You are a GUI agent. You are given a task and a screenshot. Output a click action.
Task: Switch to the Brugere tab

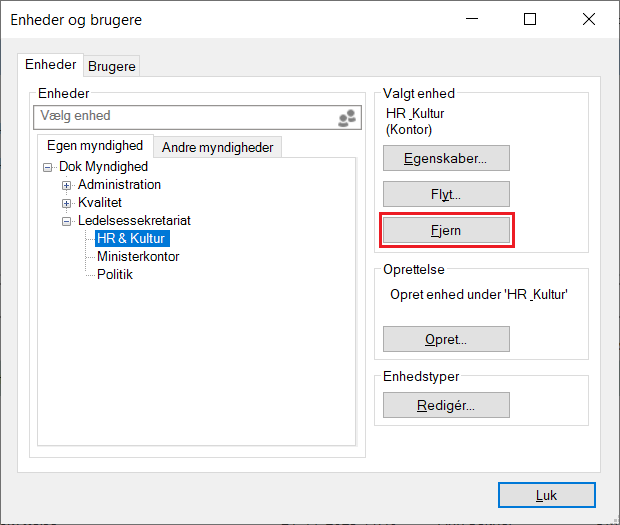coord(112,67)
